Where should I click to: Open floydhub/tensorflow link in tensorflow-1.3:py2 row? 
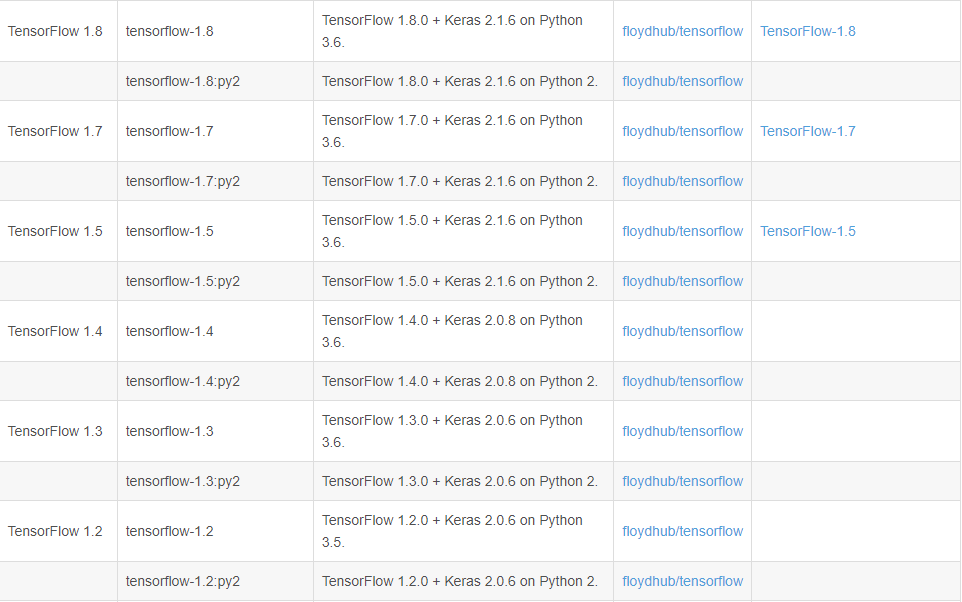pyautogui.click(x=682, y=481)
